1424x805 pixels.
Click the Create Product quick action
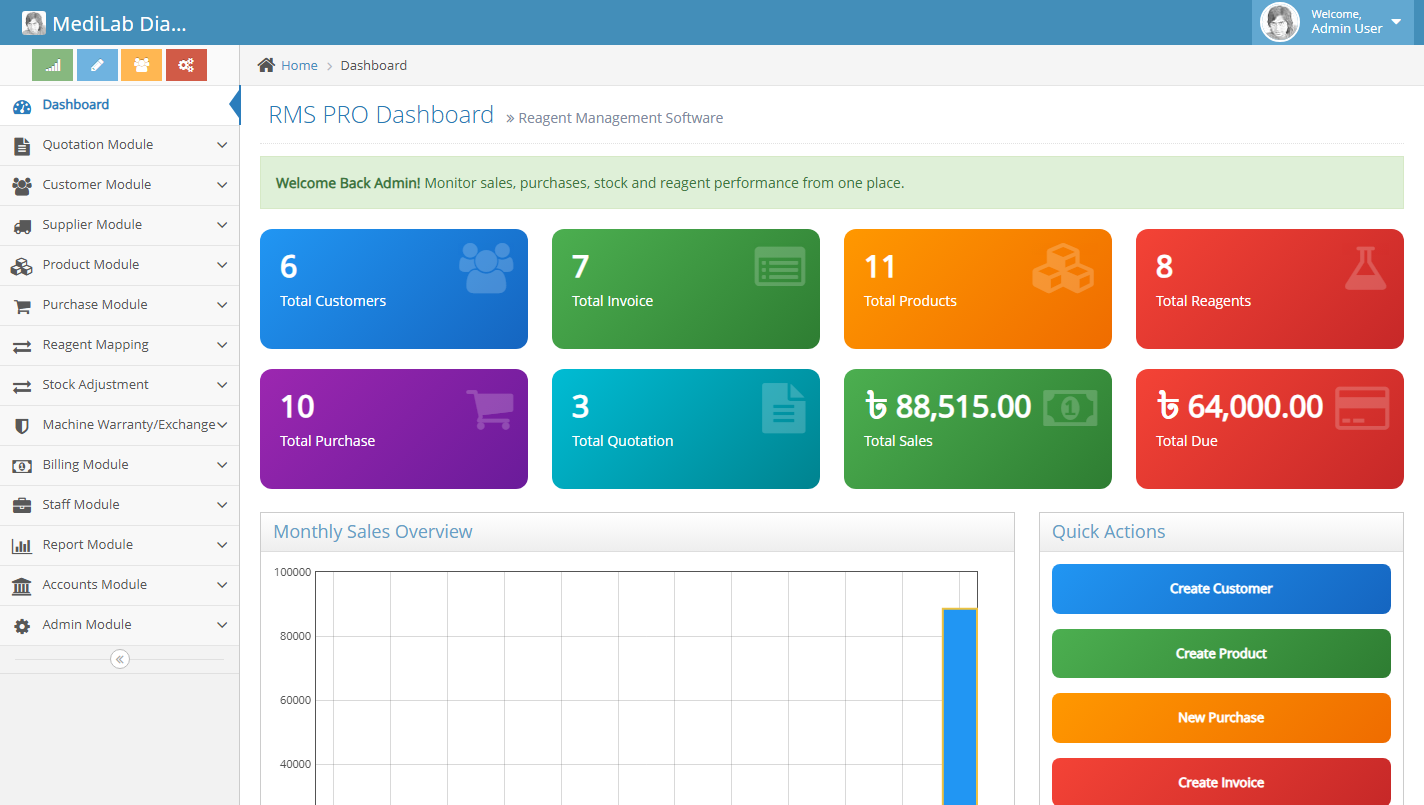[1221, 654]
